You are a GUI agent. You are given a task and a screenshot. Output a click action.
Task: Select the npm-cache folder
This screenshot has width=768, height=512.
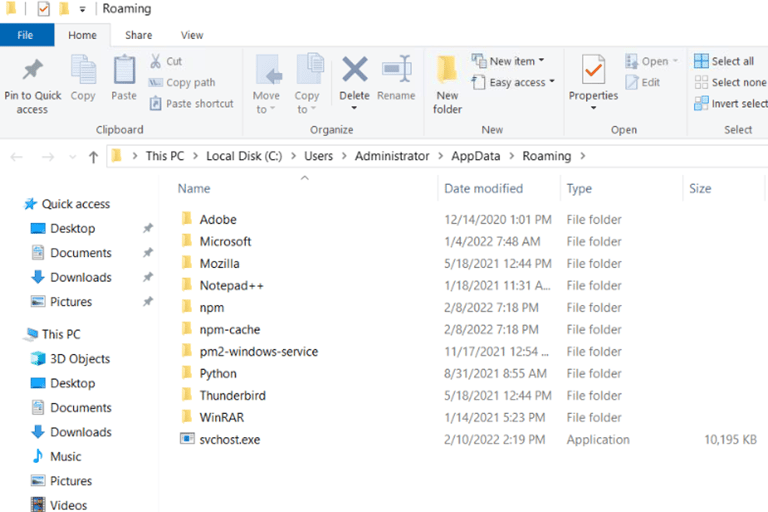229,330
